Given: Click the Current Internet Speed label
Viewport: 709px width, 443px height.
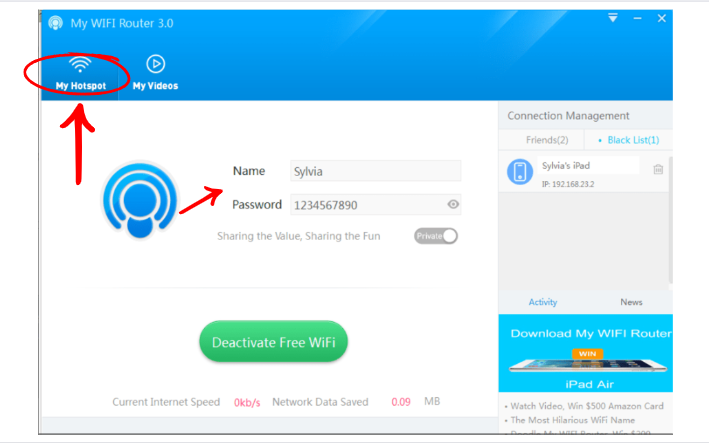Looking at the screenshot, I should (166, 402).
